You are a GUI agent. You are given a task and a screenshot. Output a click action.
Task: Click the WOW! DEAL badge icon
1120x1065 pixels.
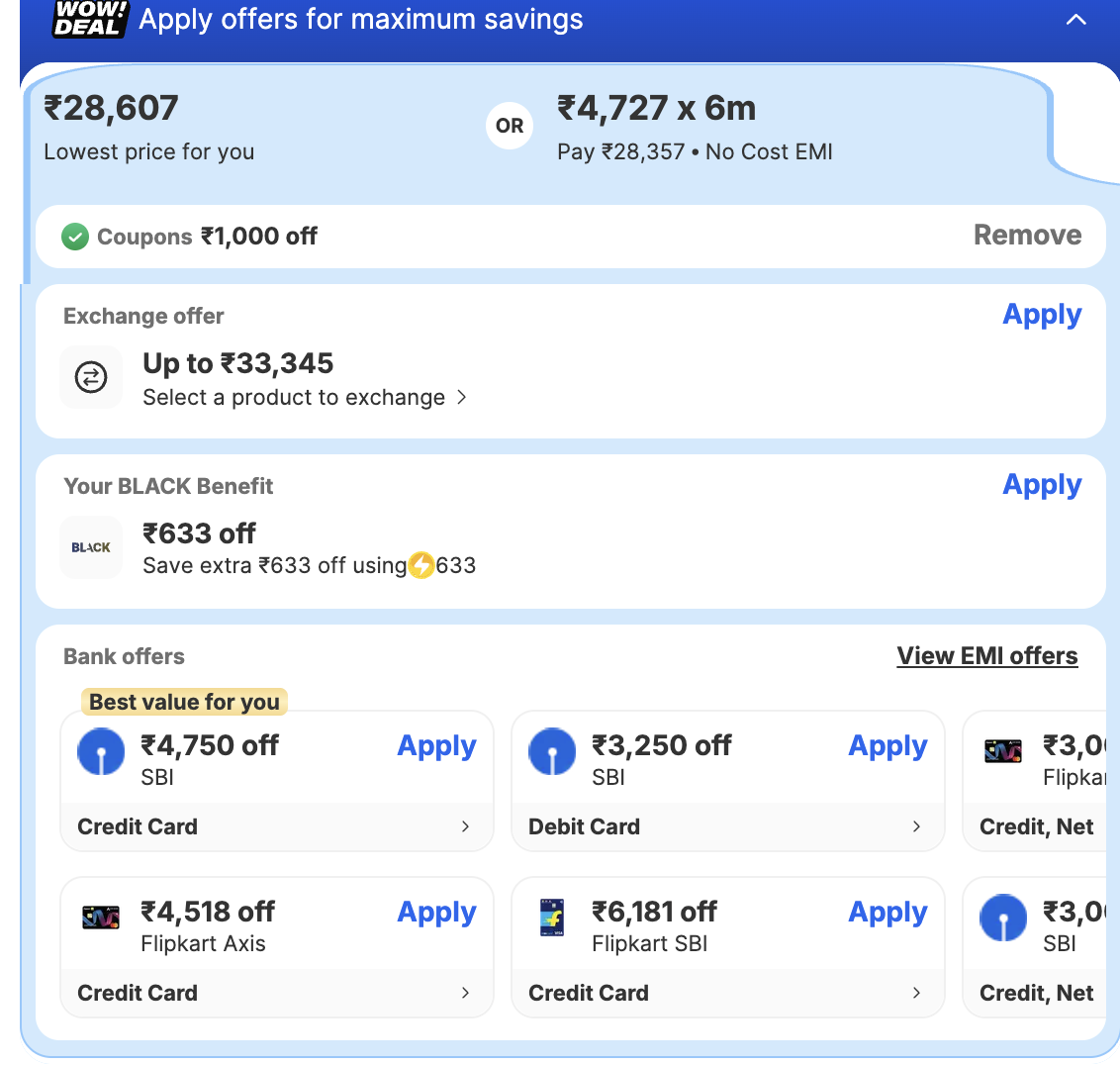tap(90, 19)
